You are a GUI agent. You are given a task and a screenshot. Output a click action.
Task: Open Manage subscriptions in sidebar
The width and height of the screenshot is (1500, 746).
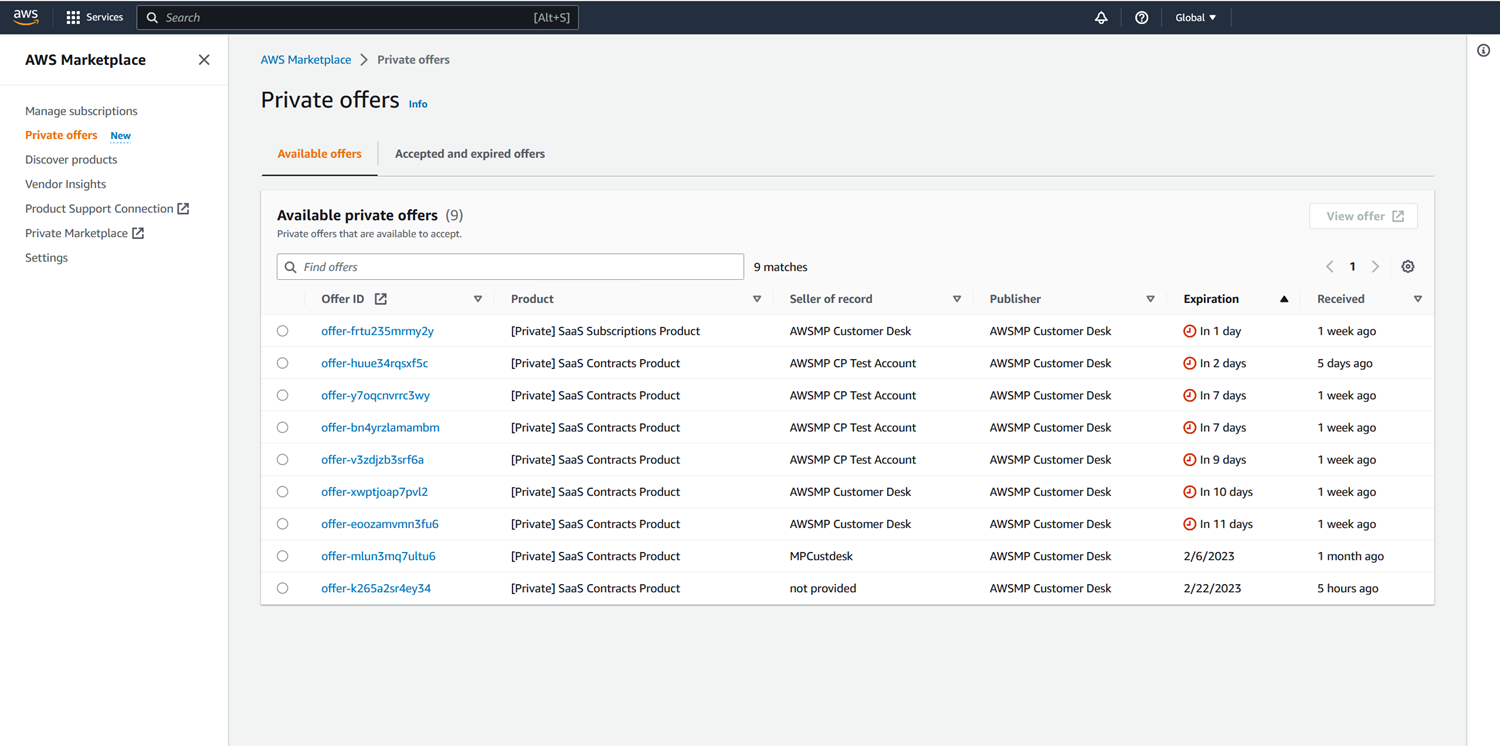coord(81,111)
